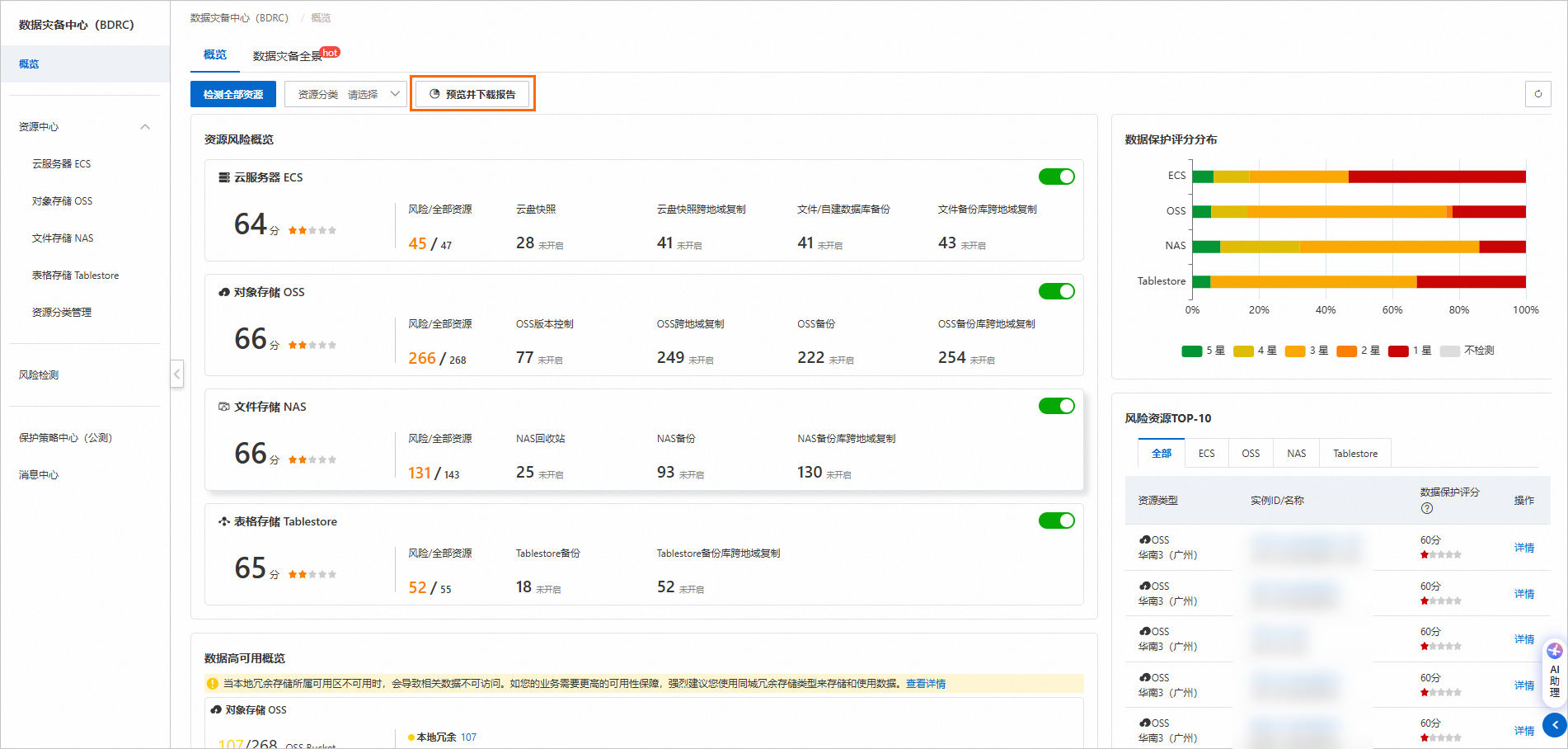Open the 查看详情 link in notice
The image size is (1568, 749).
(926, 684)
